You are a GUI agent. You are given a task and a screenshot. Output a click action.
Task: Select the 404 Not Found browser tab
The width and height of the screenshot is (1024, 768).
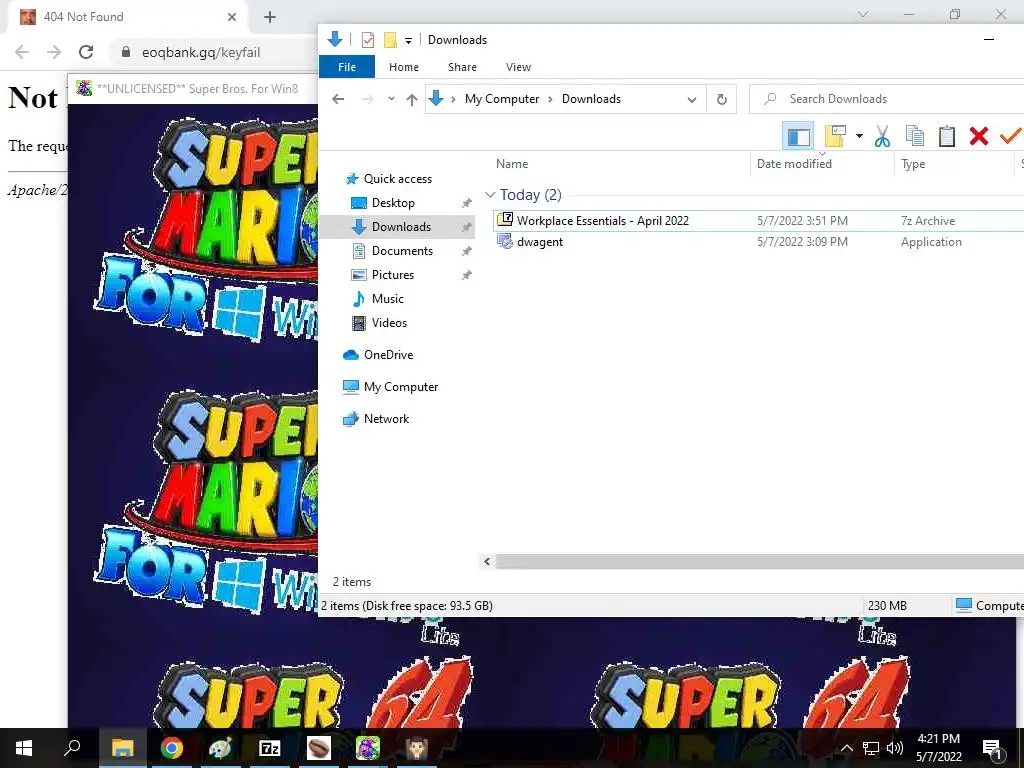[x=127, y=17]
